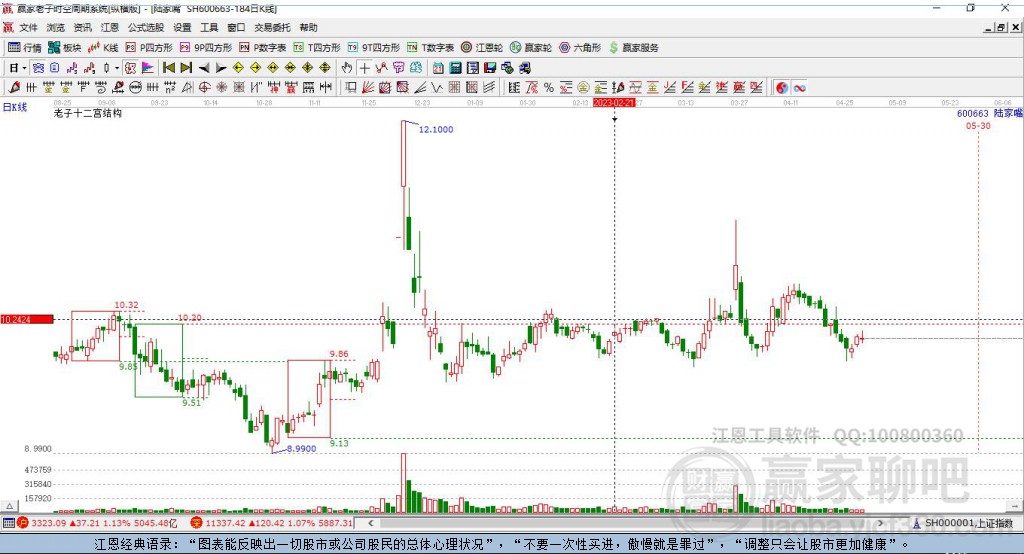The image size is (1024, 554).
Task: Click the SH000001 上证指数 status entry
Action: (963, 523)
